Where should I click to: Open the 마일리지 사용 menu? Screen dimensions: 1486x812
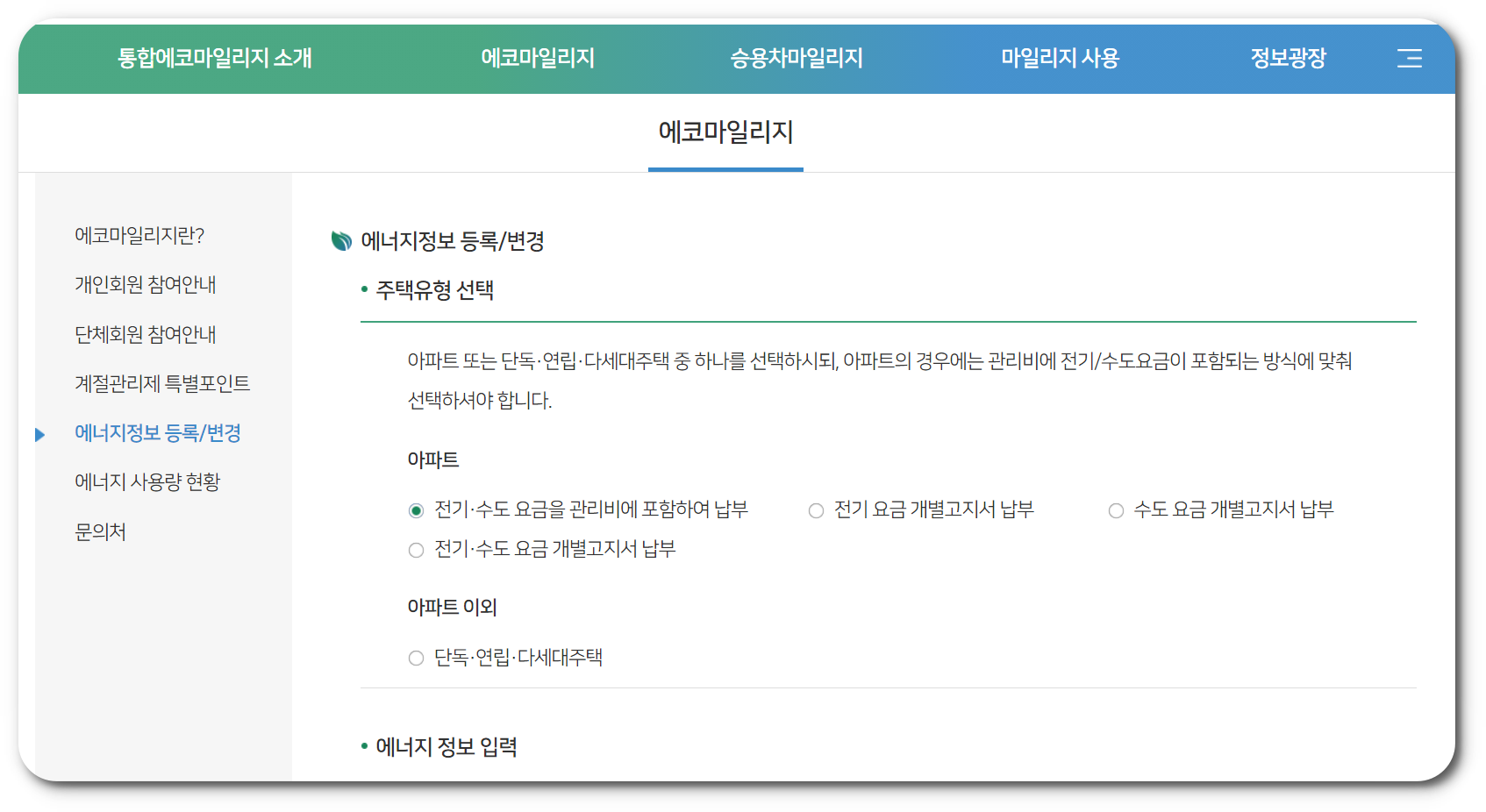pyautogui.click(x=1061, y=58)
